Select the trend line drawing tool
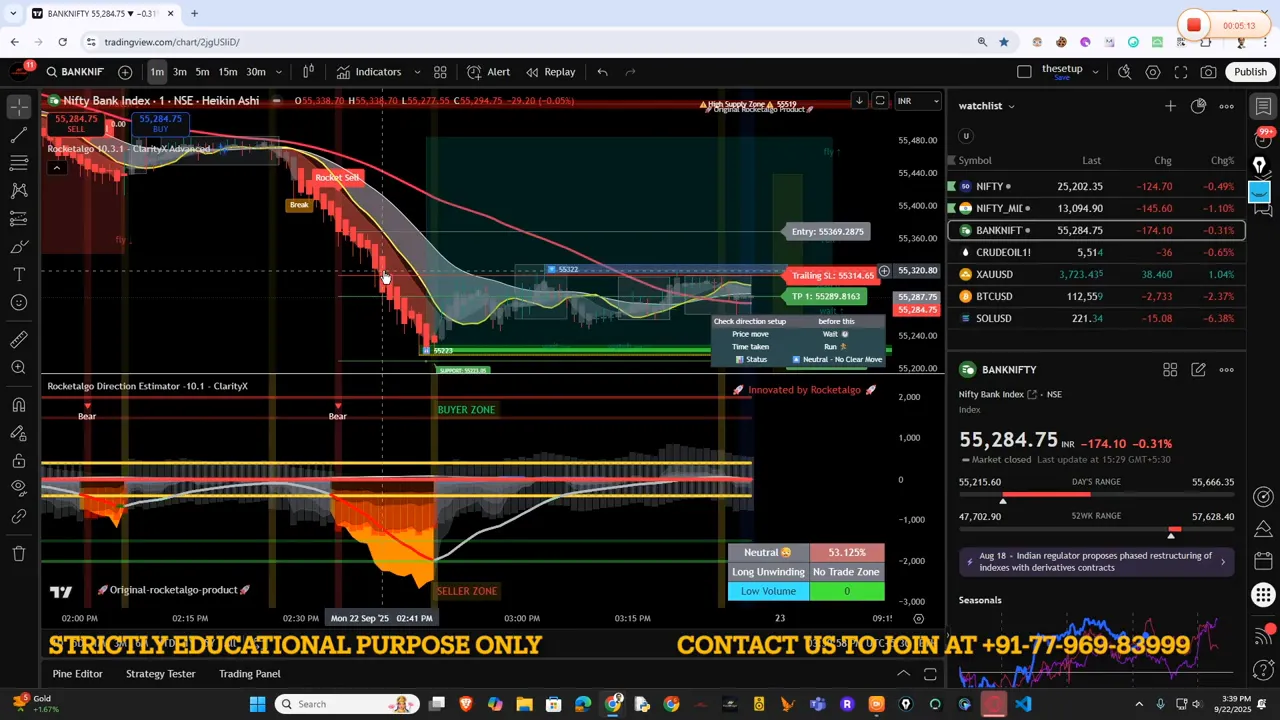Screen dimensions: 1280x720 [x=19, y=135]
